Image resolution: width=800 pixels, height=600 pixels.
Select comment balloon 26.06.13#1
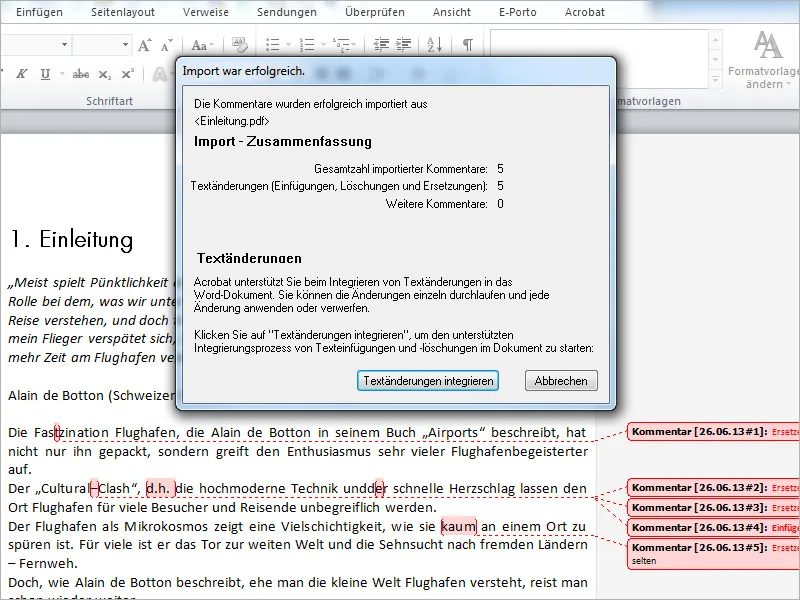pyautogui.click(x=713, y=432)
